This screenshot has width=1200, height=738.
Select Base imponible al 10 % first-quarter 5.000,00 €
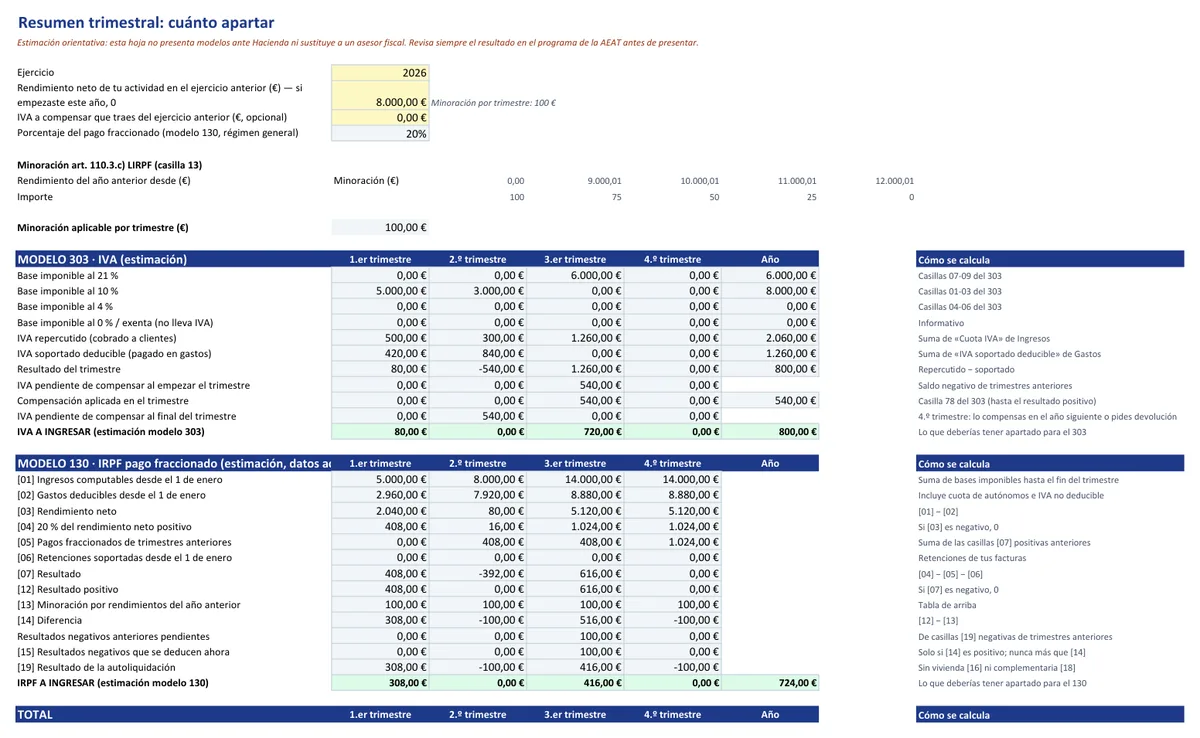coord(380,291)
